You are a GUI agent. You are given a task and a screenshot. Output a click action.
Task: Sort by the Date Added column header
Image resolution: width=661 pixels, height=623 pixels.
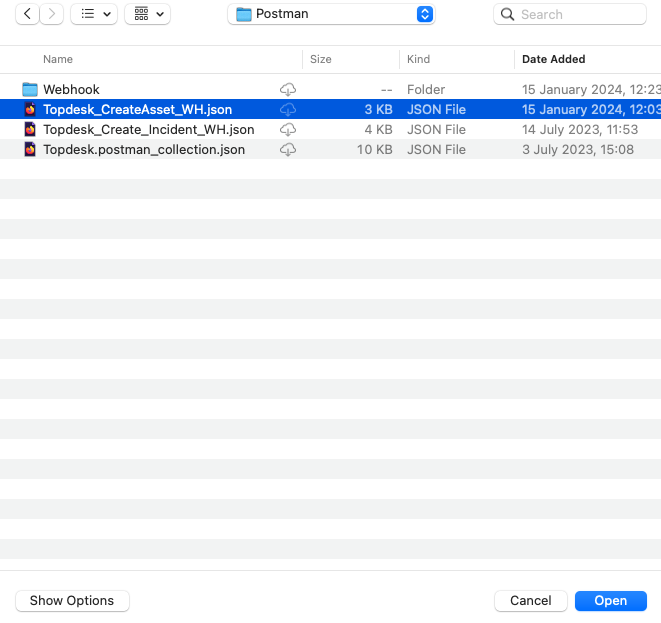coord(554,59)
